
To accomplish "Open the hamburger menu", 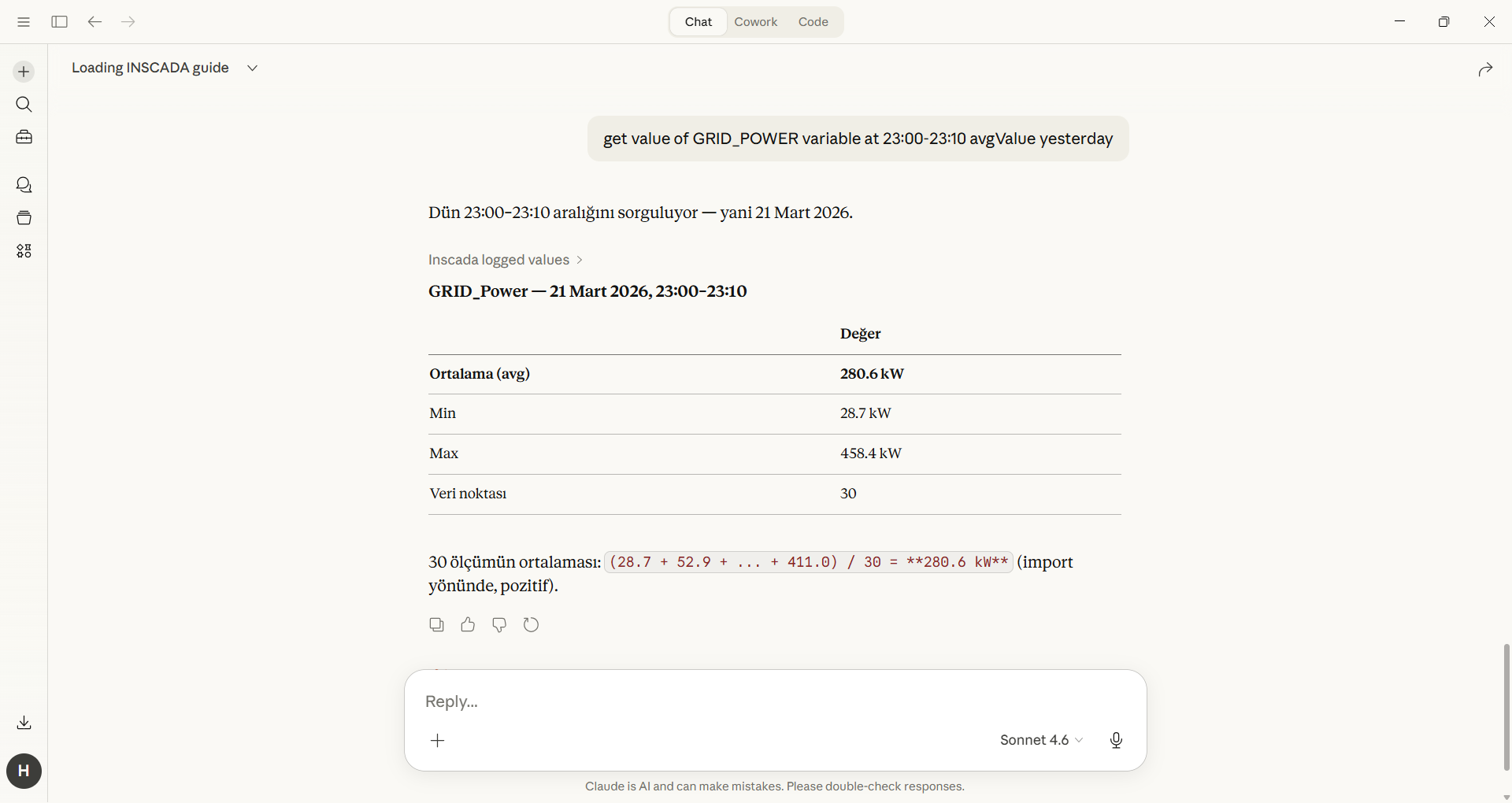I will [x=24, y=22].
